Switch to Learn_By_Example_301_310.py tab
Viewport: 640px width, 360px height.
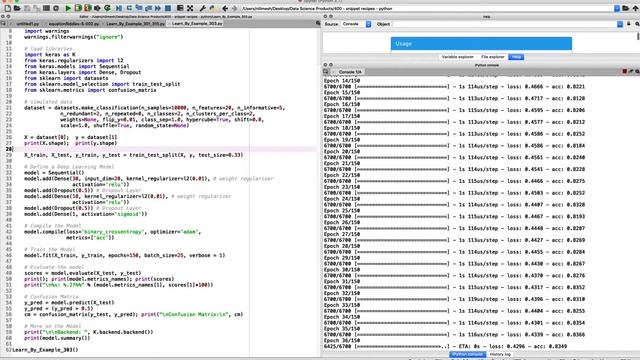136,24
